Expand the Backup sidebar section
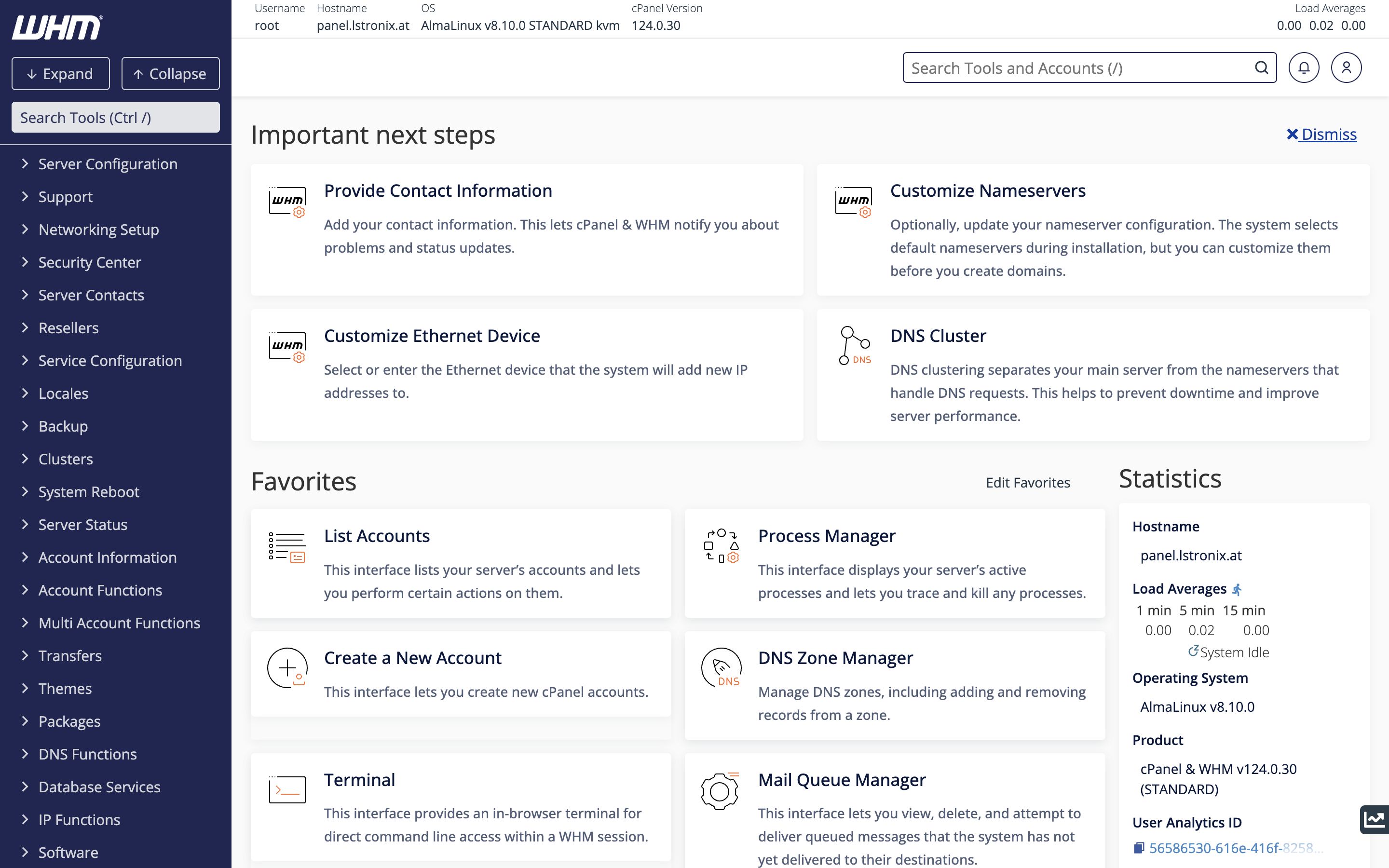The width and height of the screenshot is (1389, 868). [63, 426]
